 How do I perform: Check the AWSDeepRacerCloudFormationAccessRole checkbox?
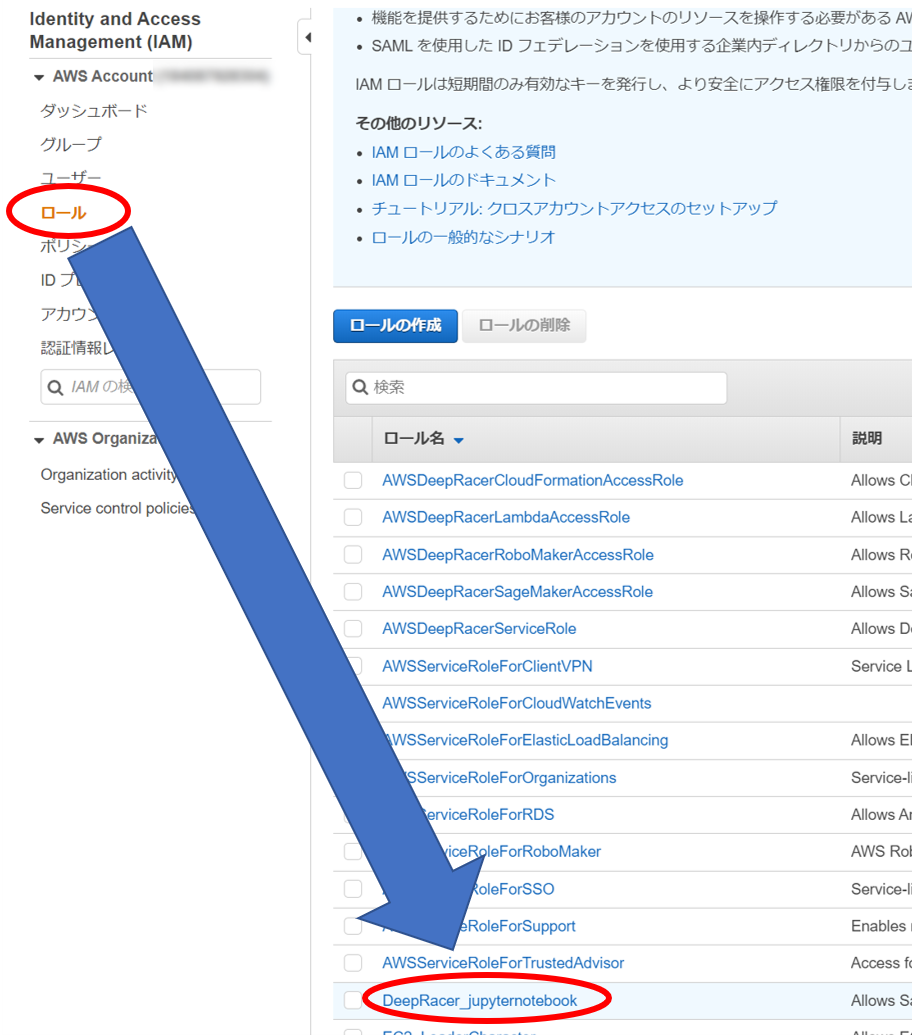353,480
